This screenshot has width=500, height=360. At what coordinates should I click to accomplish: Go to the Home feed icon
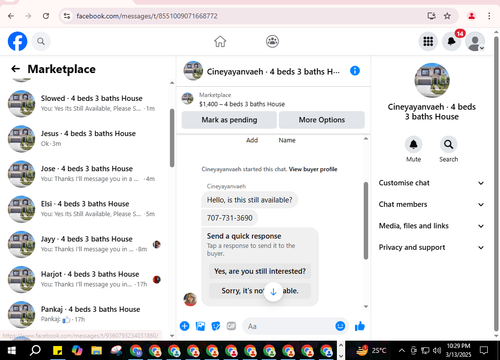tap(220, 41)
